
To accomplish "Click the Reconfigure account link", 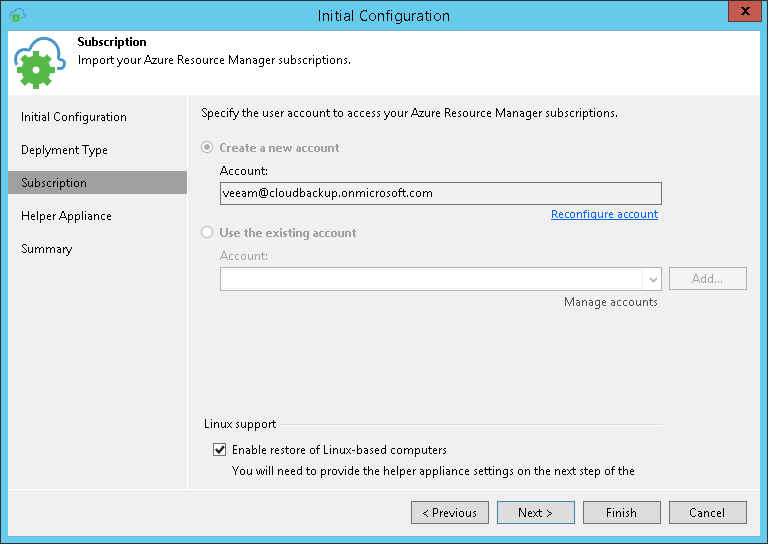I will [x=604, y=214].
